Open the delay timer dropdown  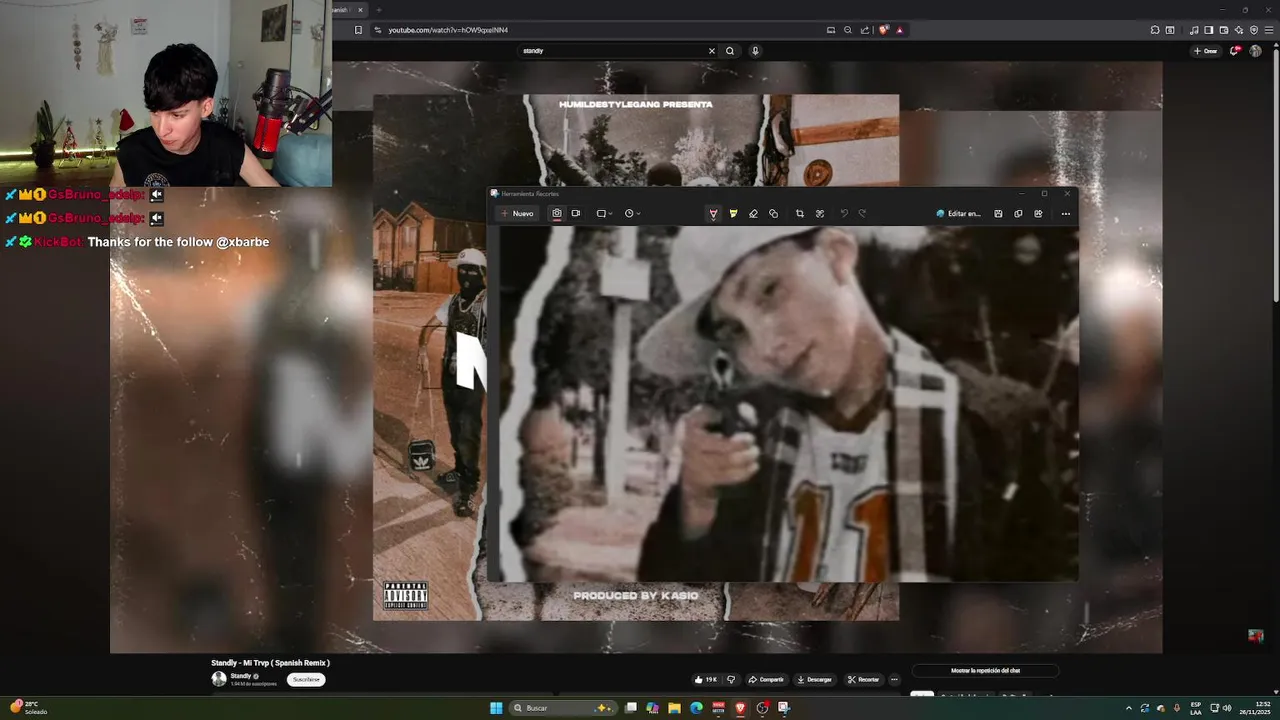632,213
